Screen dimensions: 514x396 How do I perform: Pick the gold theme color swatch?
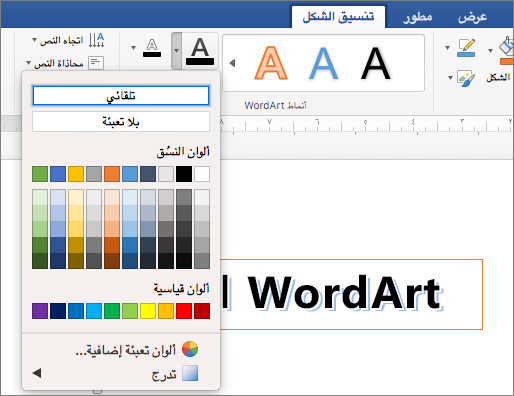click(x=76, y=174)
